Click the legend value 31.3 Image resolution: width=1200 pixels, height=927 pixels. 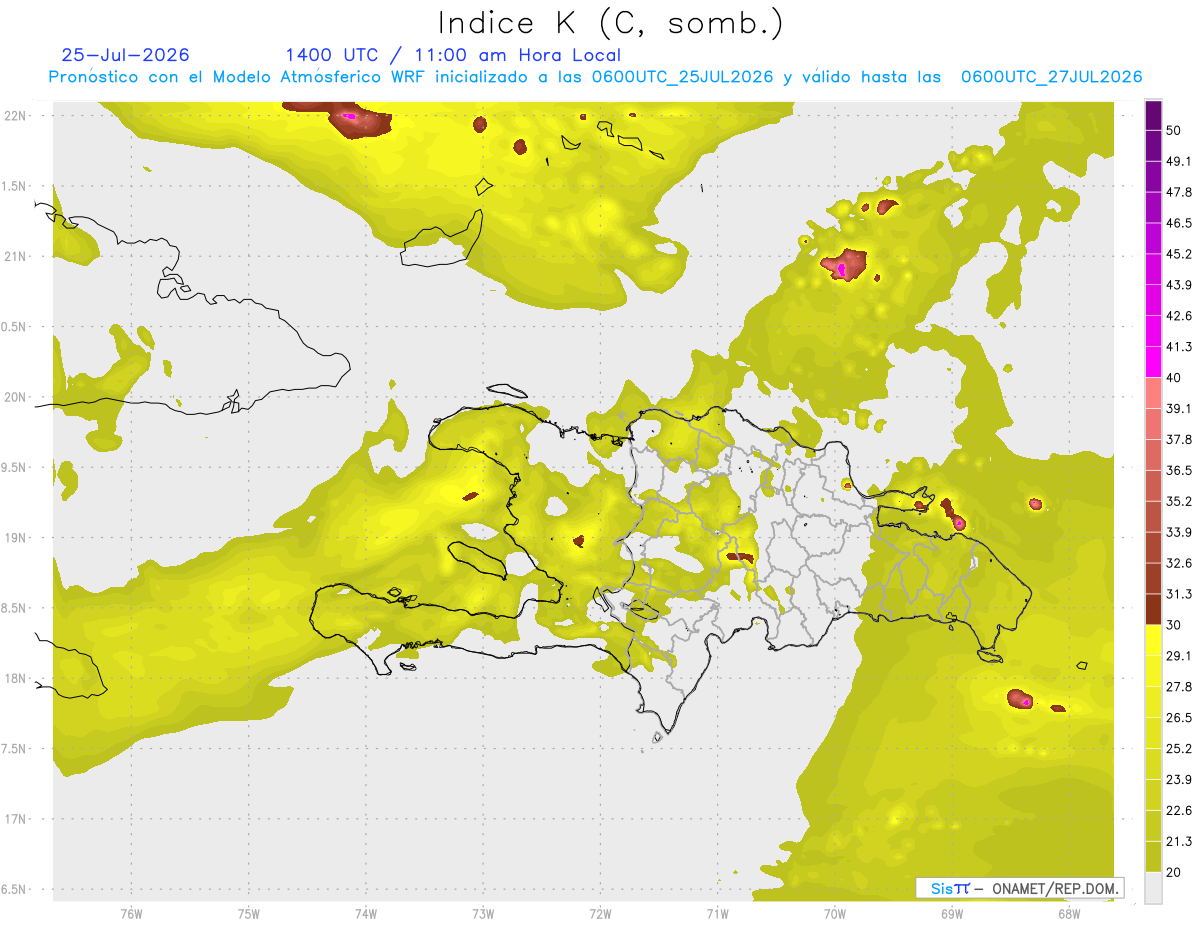pos(1179,594)
